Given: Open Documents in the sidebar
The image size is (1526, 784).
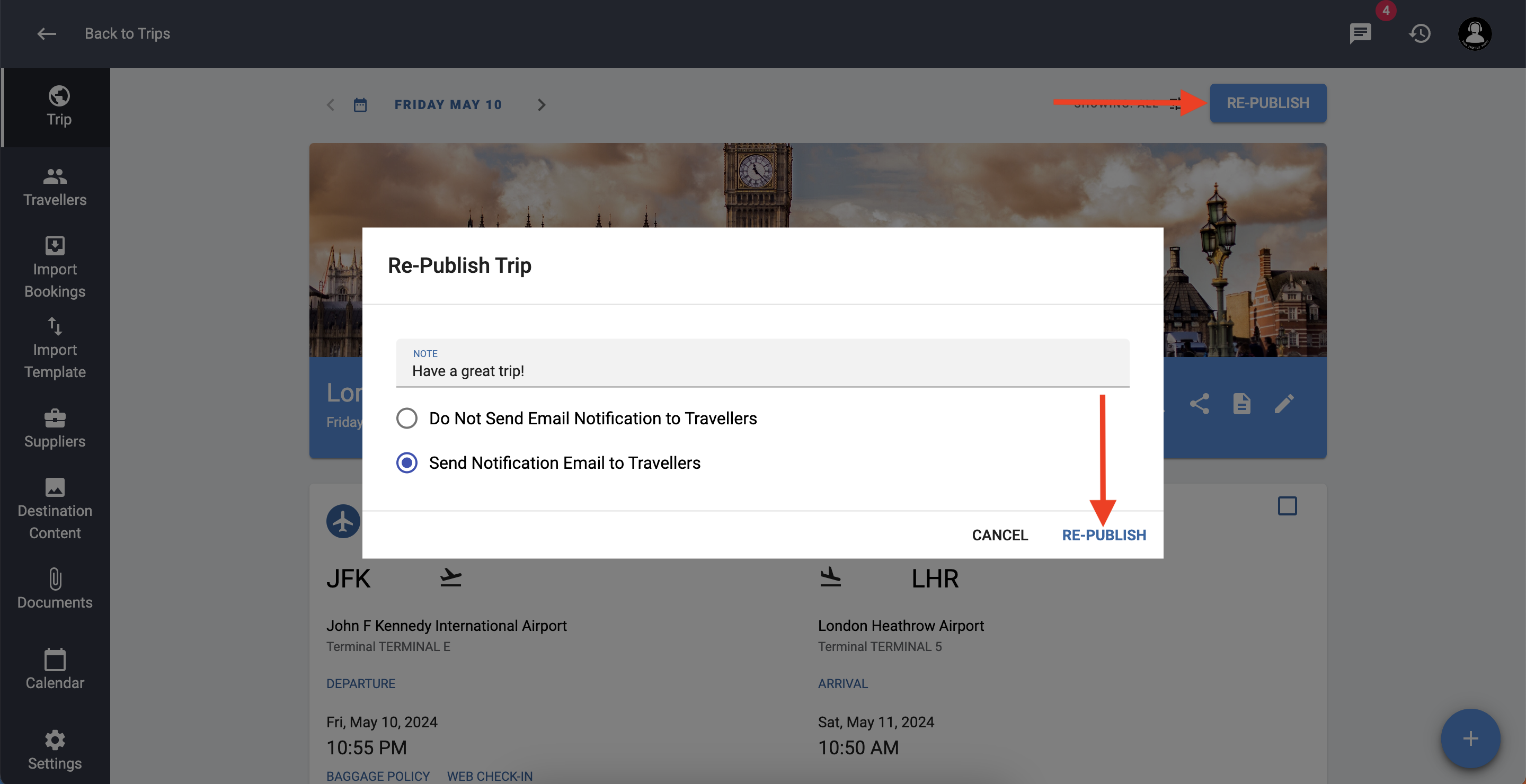Looking at the screenshot, I should pos(55,590).
